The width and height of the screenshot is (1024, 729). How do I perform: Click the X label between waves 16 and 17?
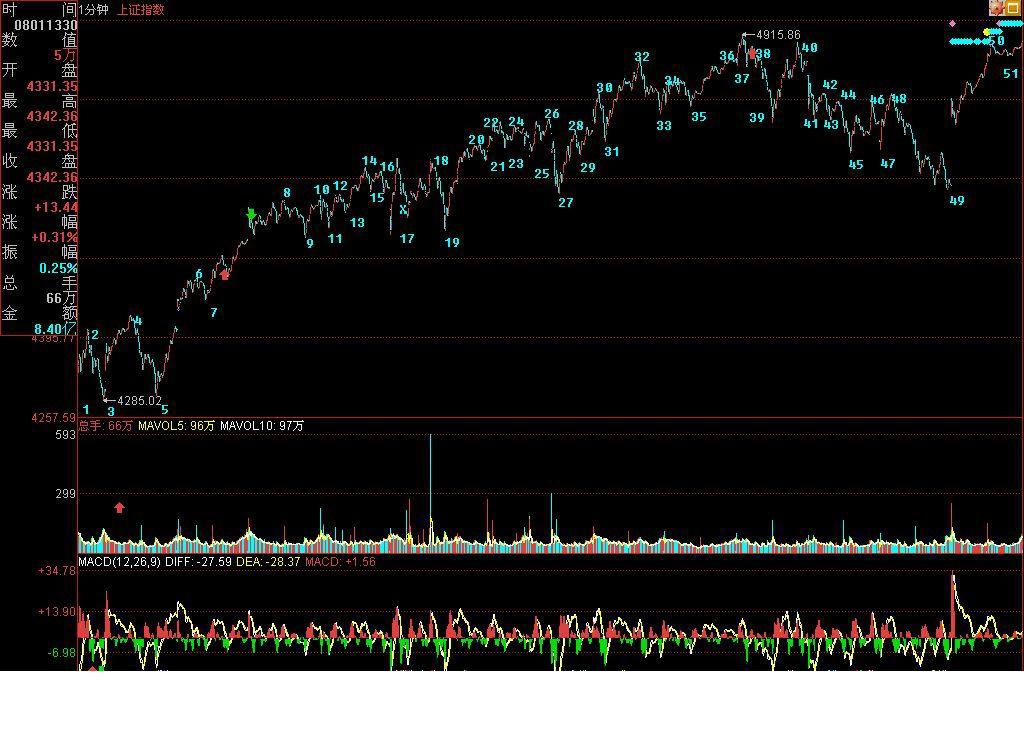coord(403,210)
